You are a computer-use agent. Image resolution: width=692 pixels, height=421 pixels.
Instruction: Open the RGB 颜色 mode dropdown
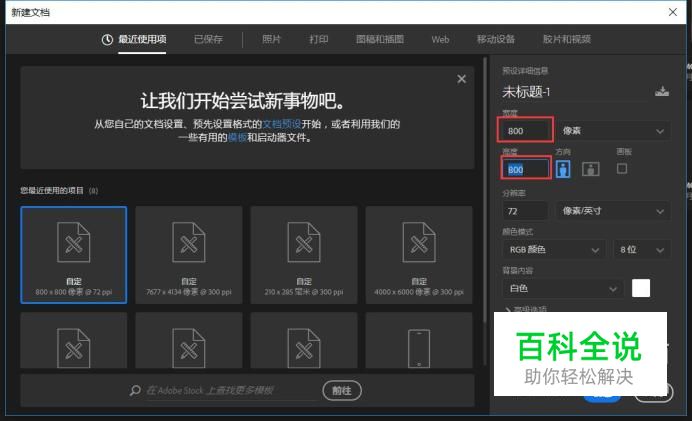coord(554,250)
